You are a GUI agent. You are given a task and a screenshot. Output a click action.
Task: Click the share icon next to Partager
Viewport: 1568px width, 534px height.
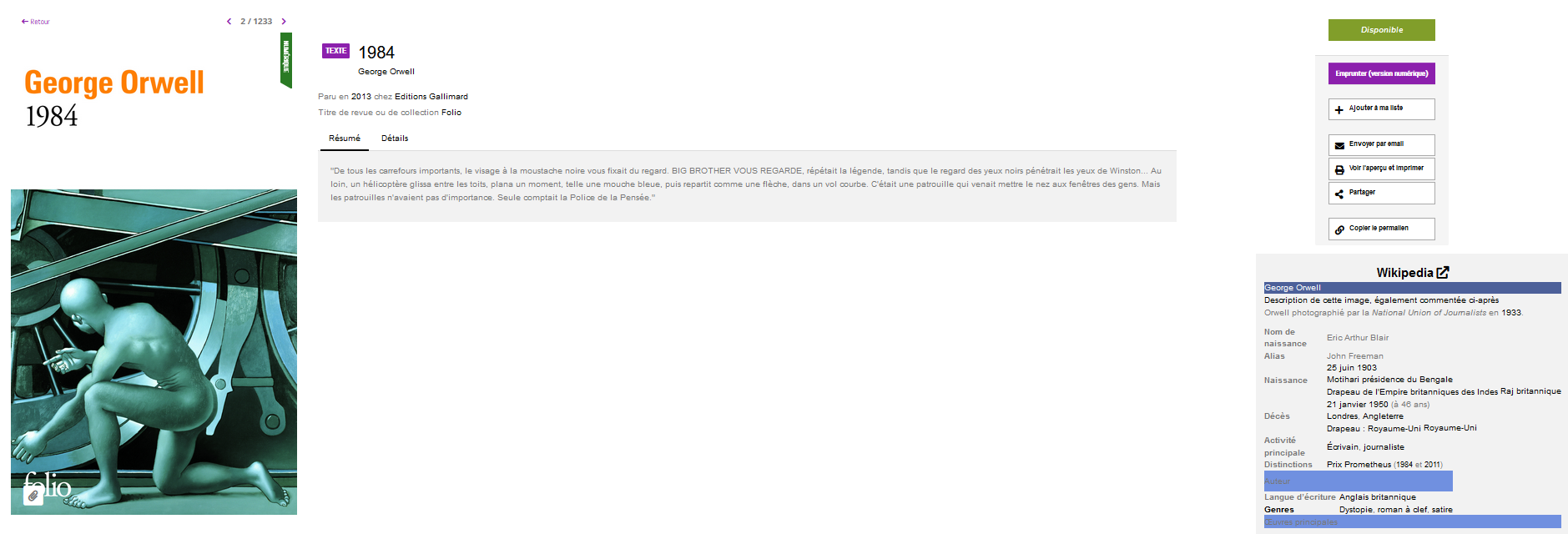tap(1339, 194)
